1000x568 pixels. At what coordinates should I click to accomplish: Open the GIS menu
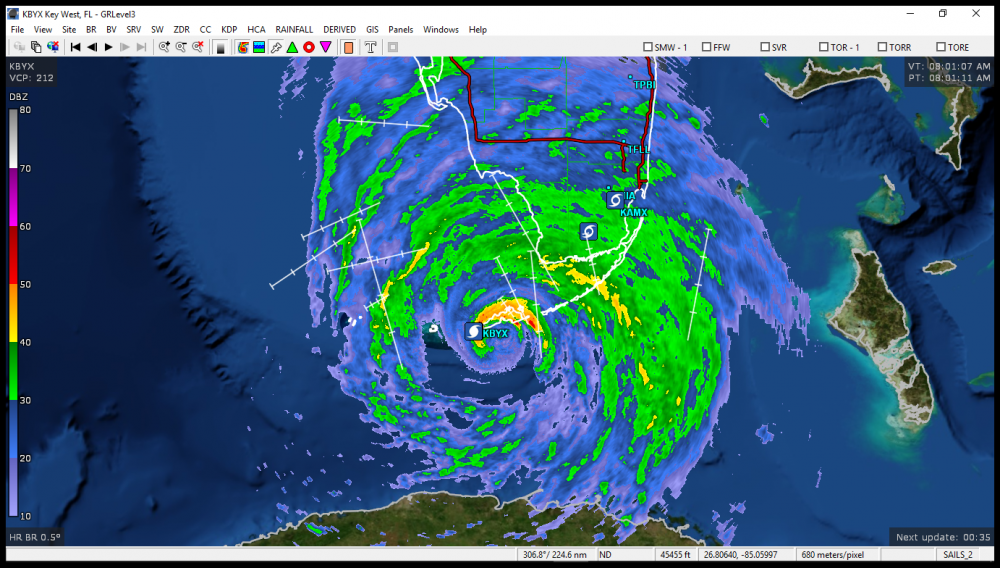coord(372,30)
